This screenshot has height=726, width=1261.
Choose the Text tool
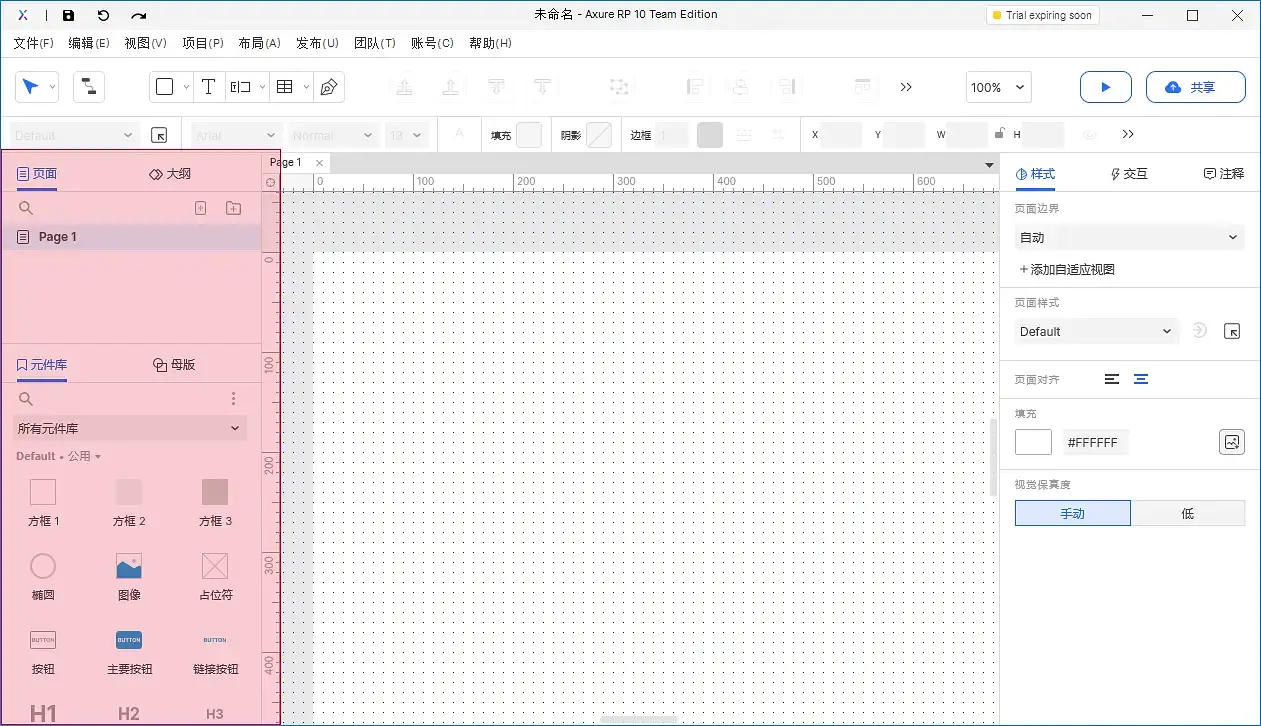[208, 87]
